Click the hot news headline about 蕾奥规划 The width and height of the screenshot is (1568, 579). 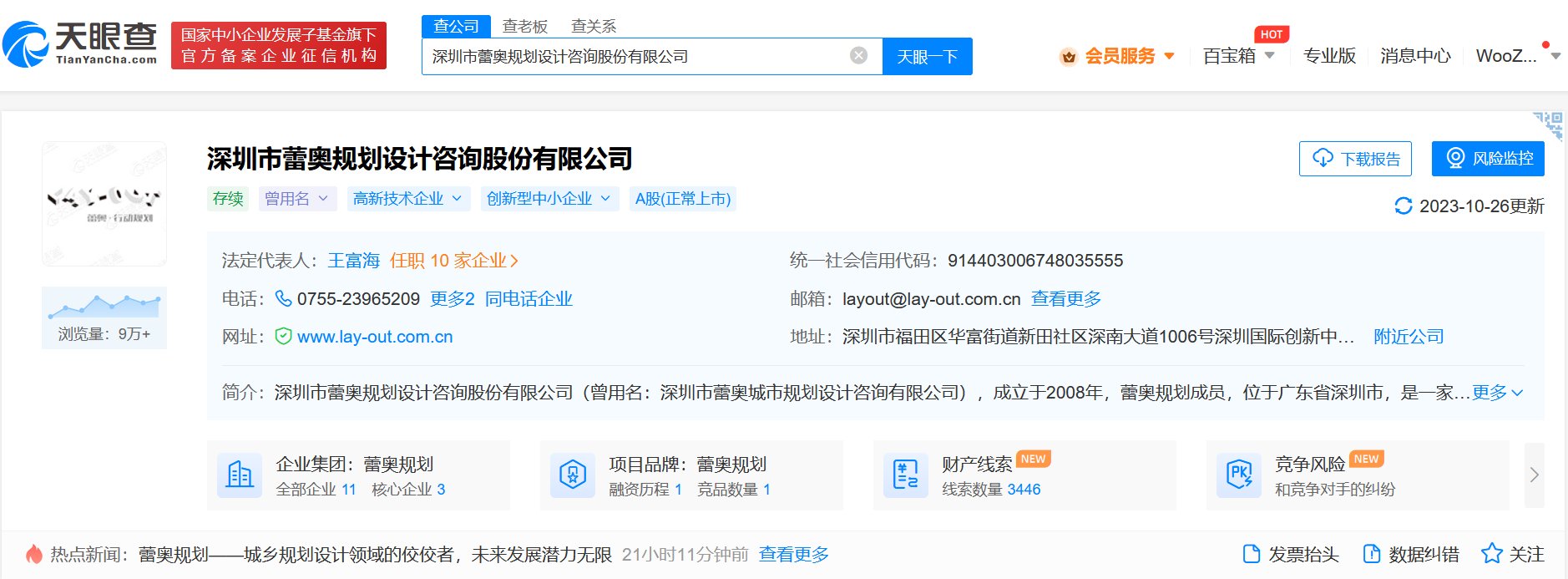(x=375, y=554)
